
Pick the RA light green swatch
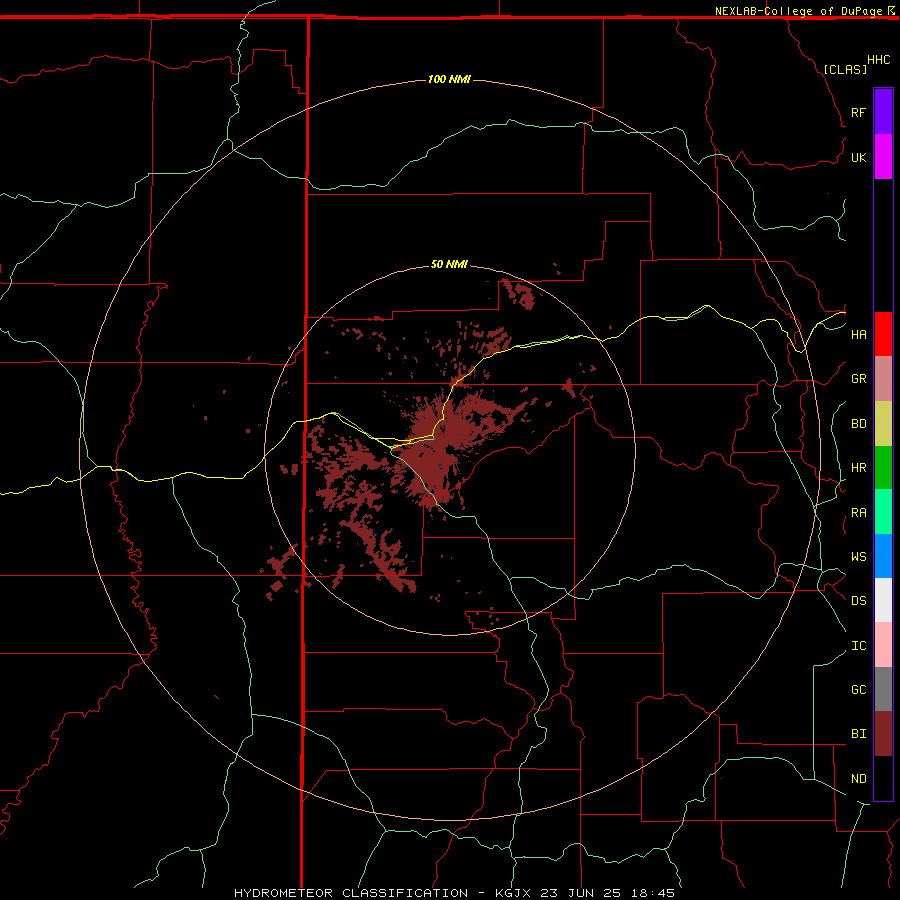[x=883, y=512]
